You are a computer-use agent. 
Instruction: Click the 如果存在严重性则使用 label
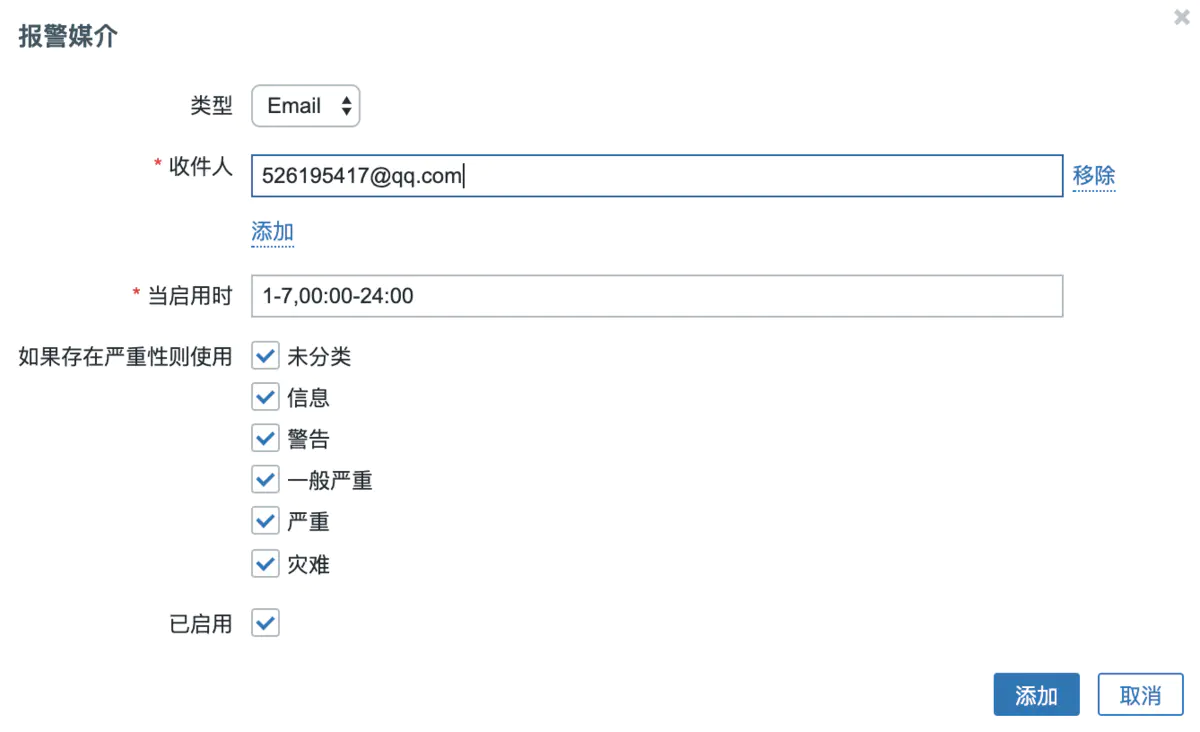(125, 356)
